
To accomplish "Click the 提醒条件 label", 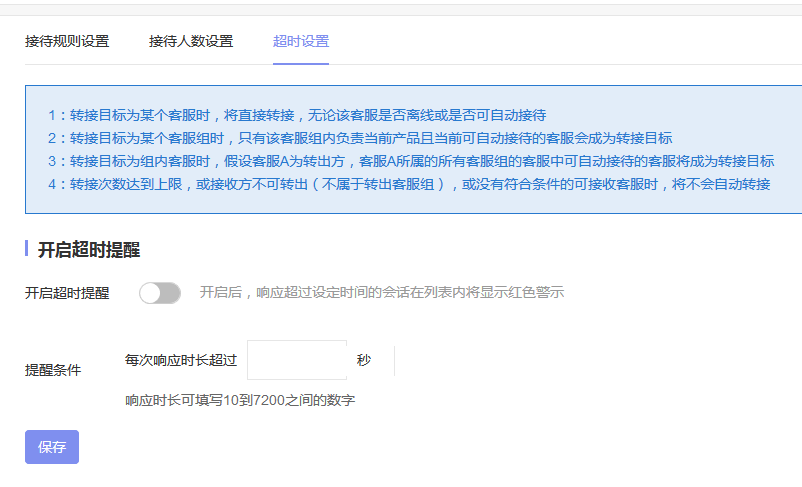I will click(53, 370).
